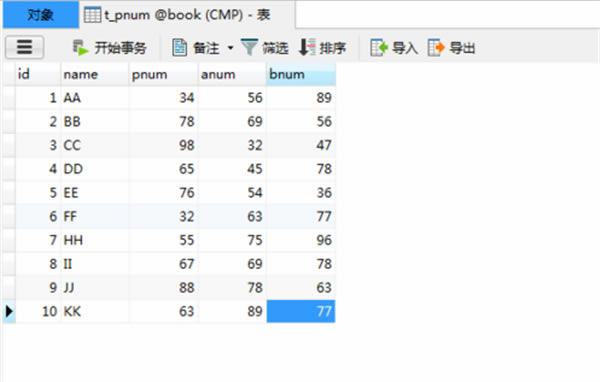Switch to the 对象 tab
The width and height of the screenshot is (600, 382).
pyautogui.click(x=41, y=15)
